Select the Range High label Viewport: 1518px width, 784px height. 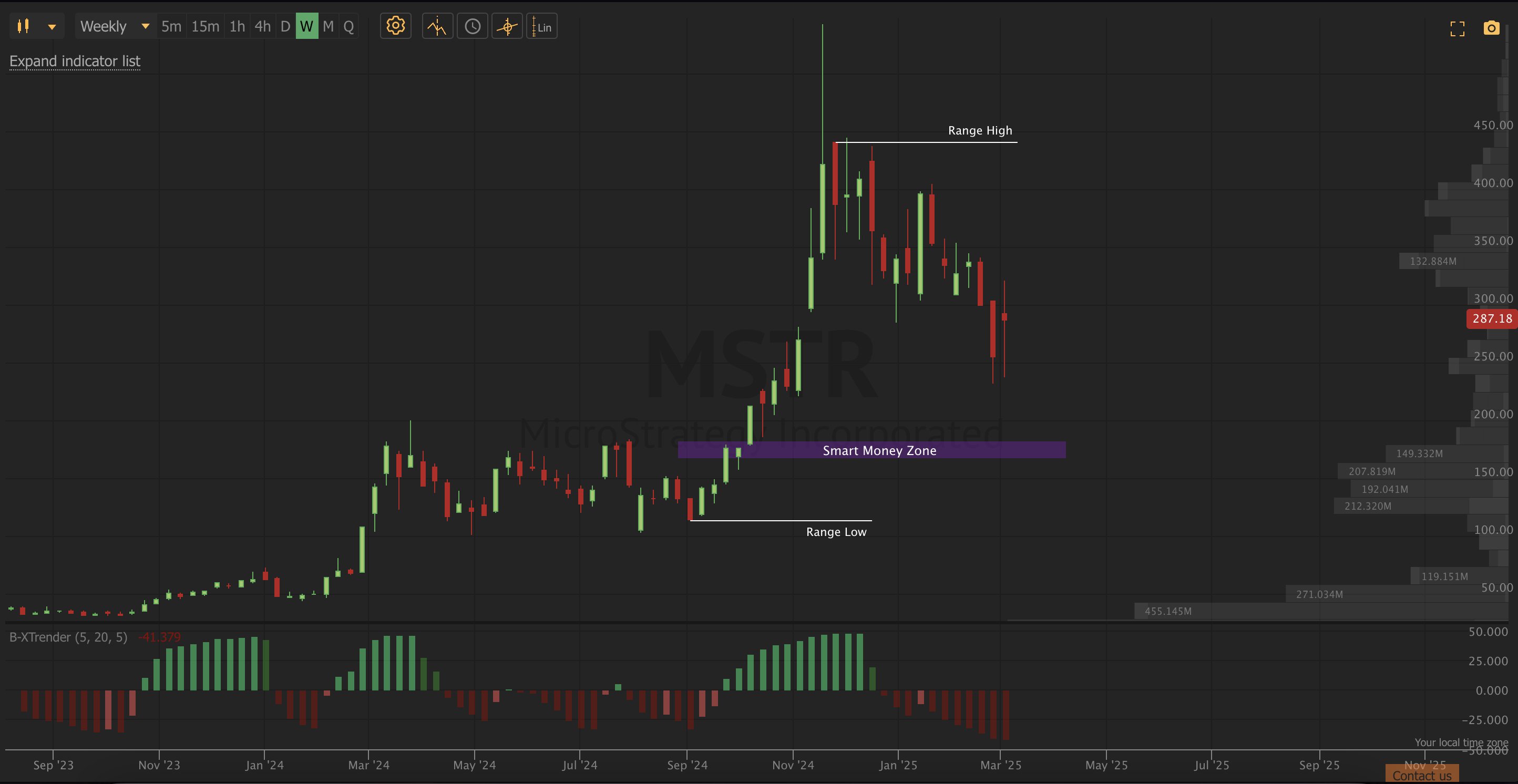[980, 131]
